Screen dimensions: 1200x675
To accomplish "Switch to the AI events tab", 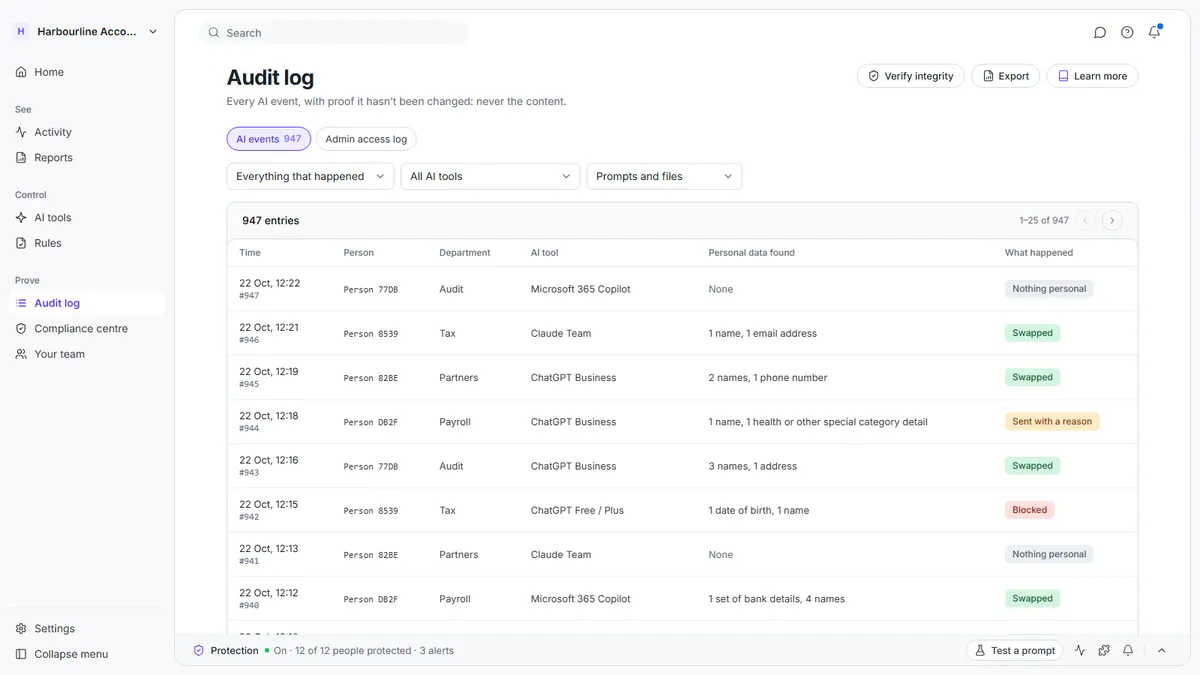I will (269, 139).
